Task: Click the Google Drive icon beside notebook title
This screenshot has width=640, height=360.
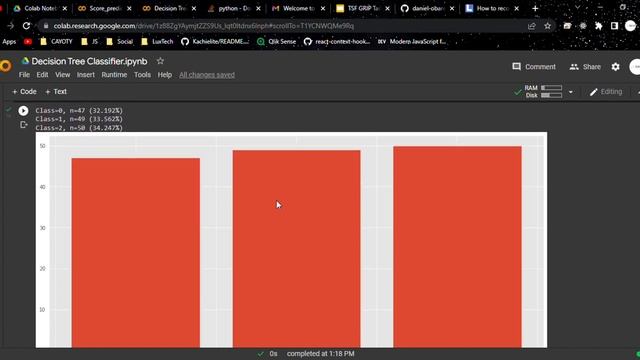Action: point(25,61)
